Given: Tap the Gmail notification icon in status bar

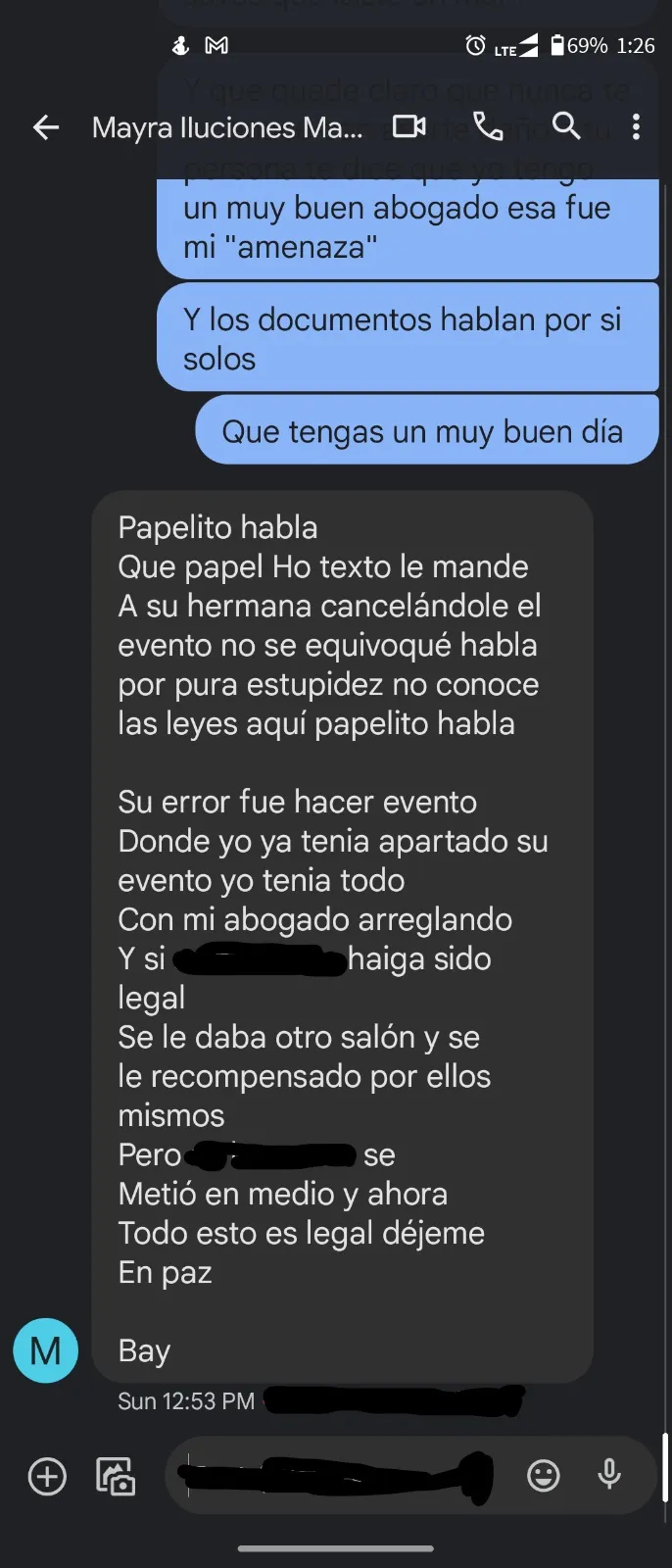Looking at the screenshot, I should (x=216, y=45).
